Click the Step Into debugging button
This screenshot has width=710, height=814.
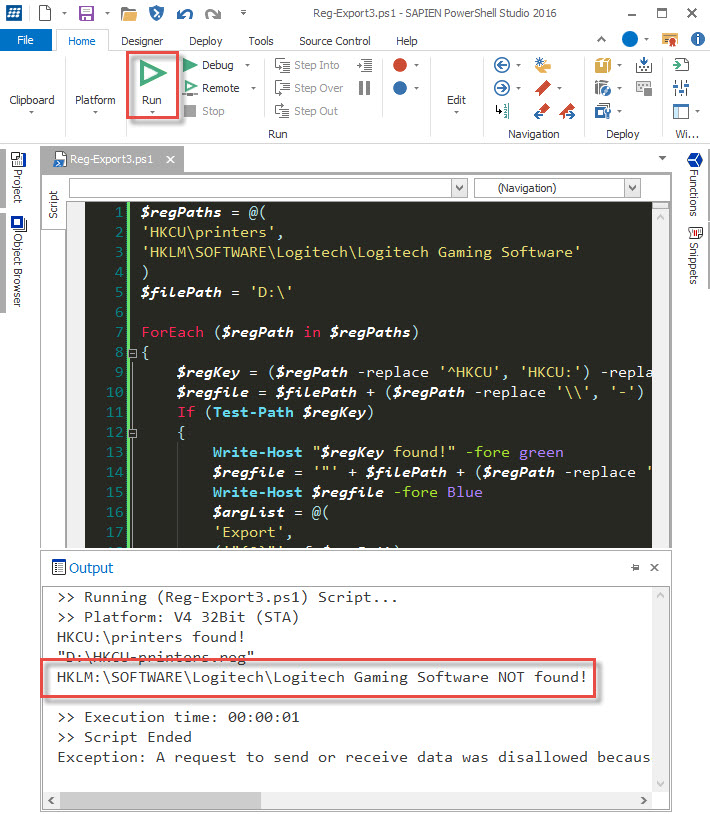[x=307, y=65]
